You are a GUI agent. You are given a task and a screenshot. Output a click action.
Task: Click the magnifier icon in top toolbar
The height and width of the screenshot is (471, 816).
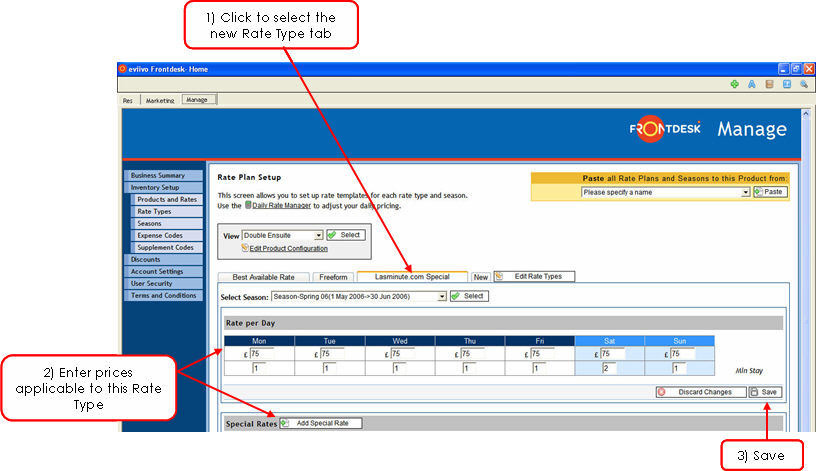804,85
